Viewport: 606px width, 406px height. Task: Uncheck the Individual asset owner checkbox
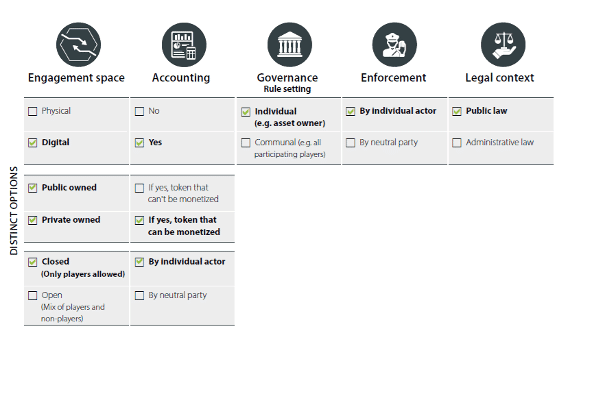pyautogui.click(x=246, y=112)
